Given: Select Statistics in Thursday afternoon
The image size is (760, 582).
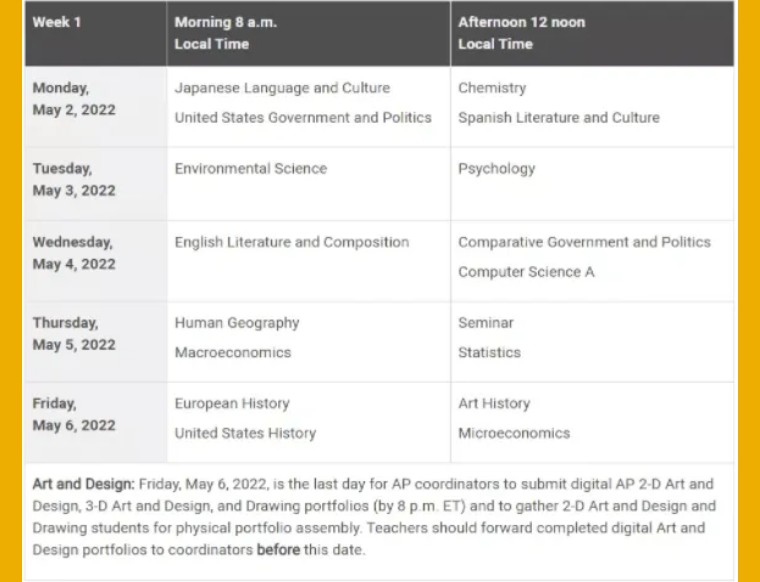Looking at the screenshot, I should [490, 353].
